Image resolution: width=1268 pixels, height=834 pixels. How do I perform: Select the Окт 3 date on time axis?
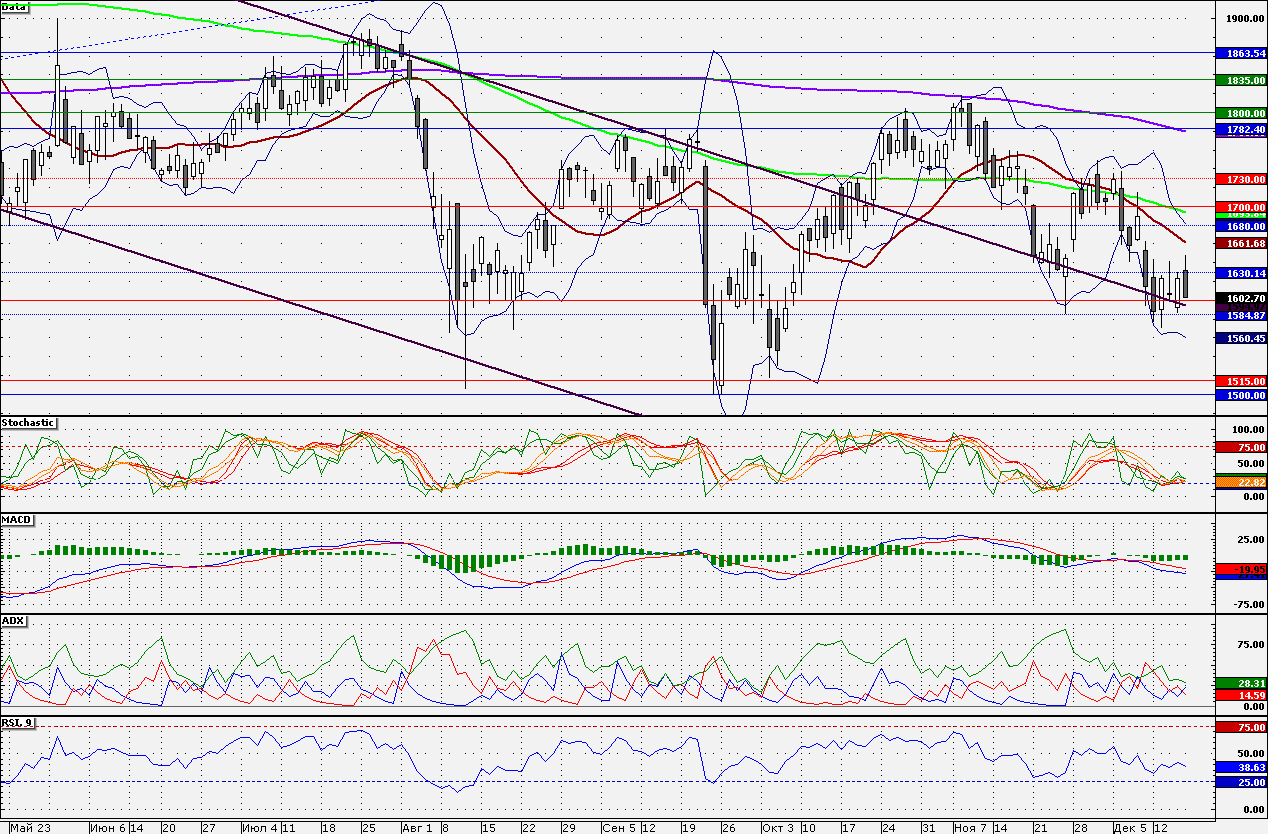[777, 828]
